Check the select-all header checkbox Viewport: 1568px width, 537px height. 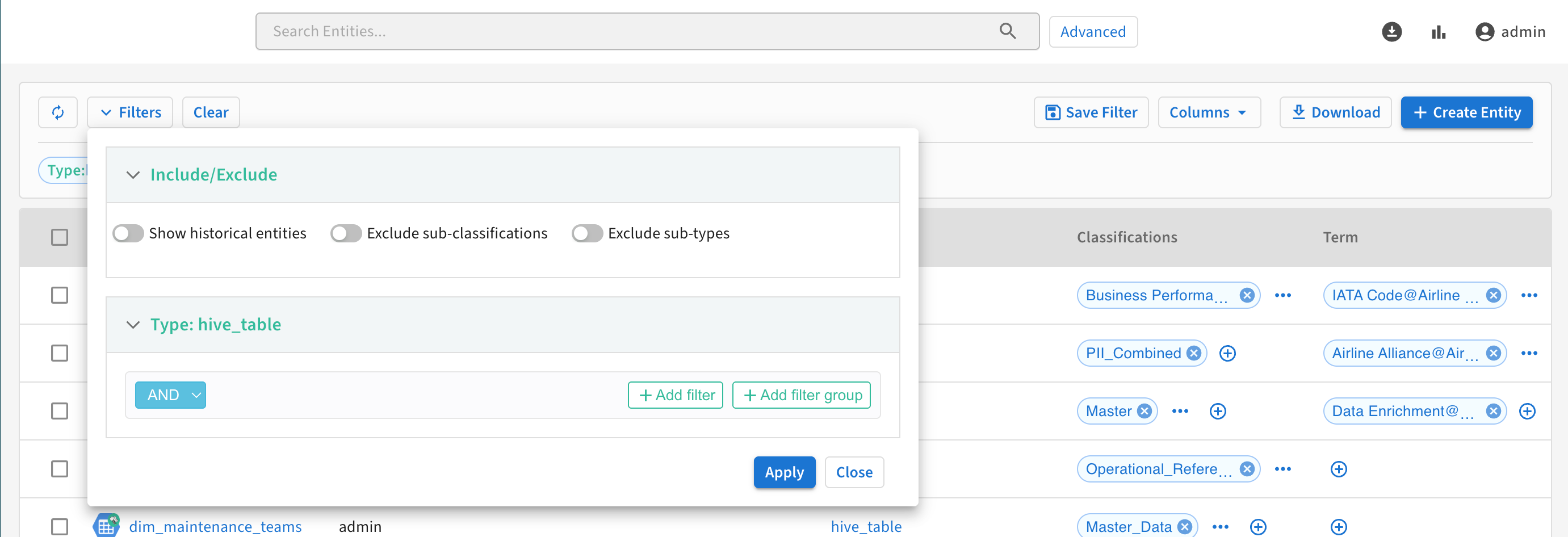pyautogui.click(x=60, y=237)
